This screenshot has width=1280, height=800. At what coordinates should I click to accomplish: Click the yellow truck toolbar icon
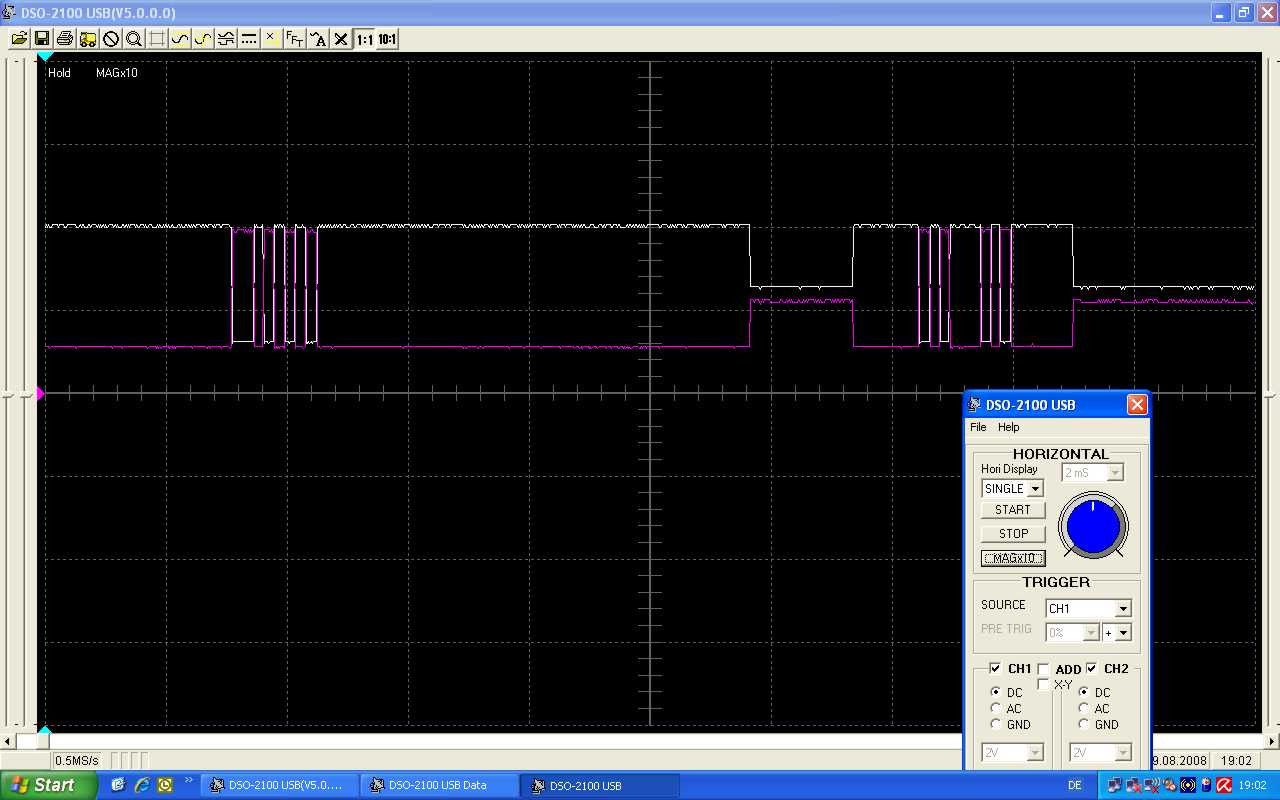pos(88,39)
